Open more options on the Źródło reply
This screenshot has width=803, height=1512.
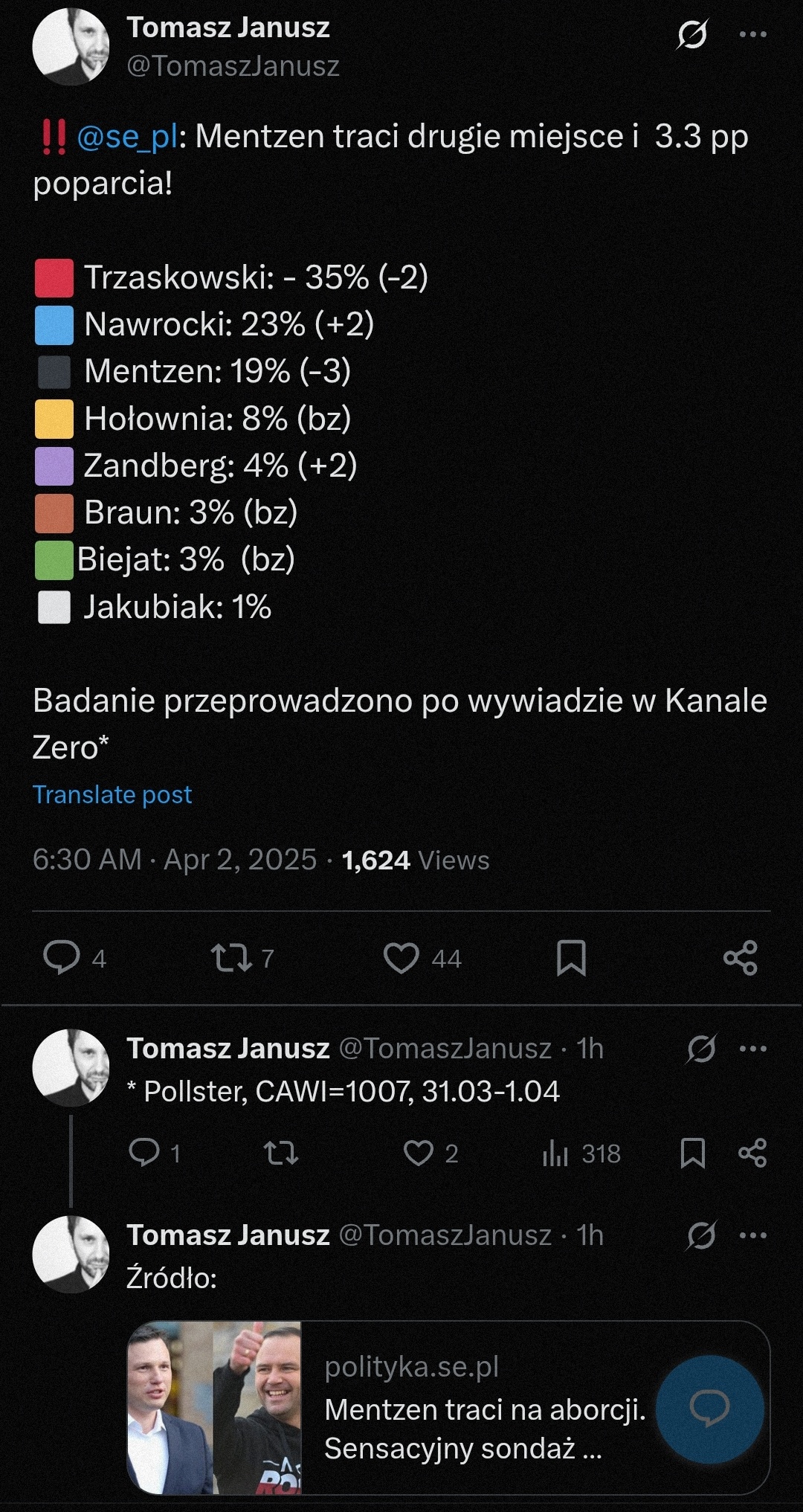click(753, 1235)
